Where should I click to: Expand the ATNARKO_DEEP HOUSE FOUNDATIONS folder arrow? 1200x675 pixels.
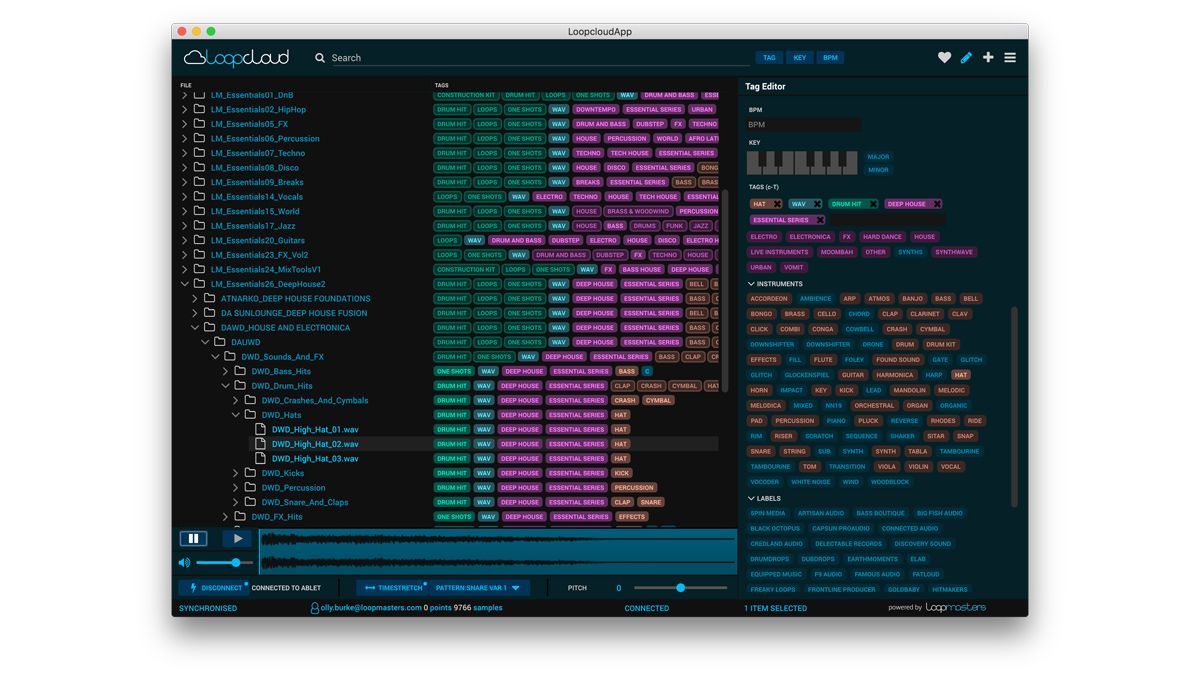(x=194, y=299)
